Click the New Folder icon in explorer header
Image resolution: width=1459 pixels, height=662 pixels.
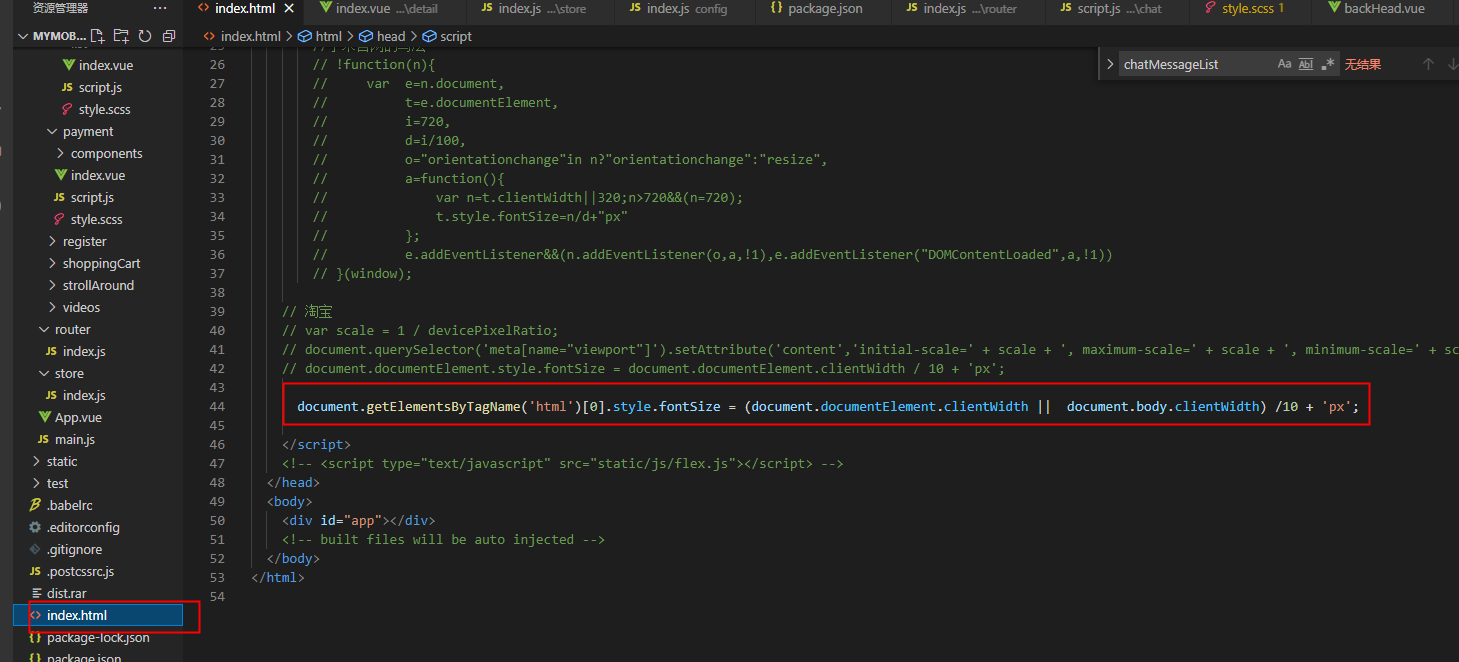(122, 36)
